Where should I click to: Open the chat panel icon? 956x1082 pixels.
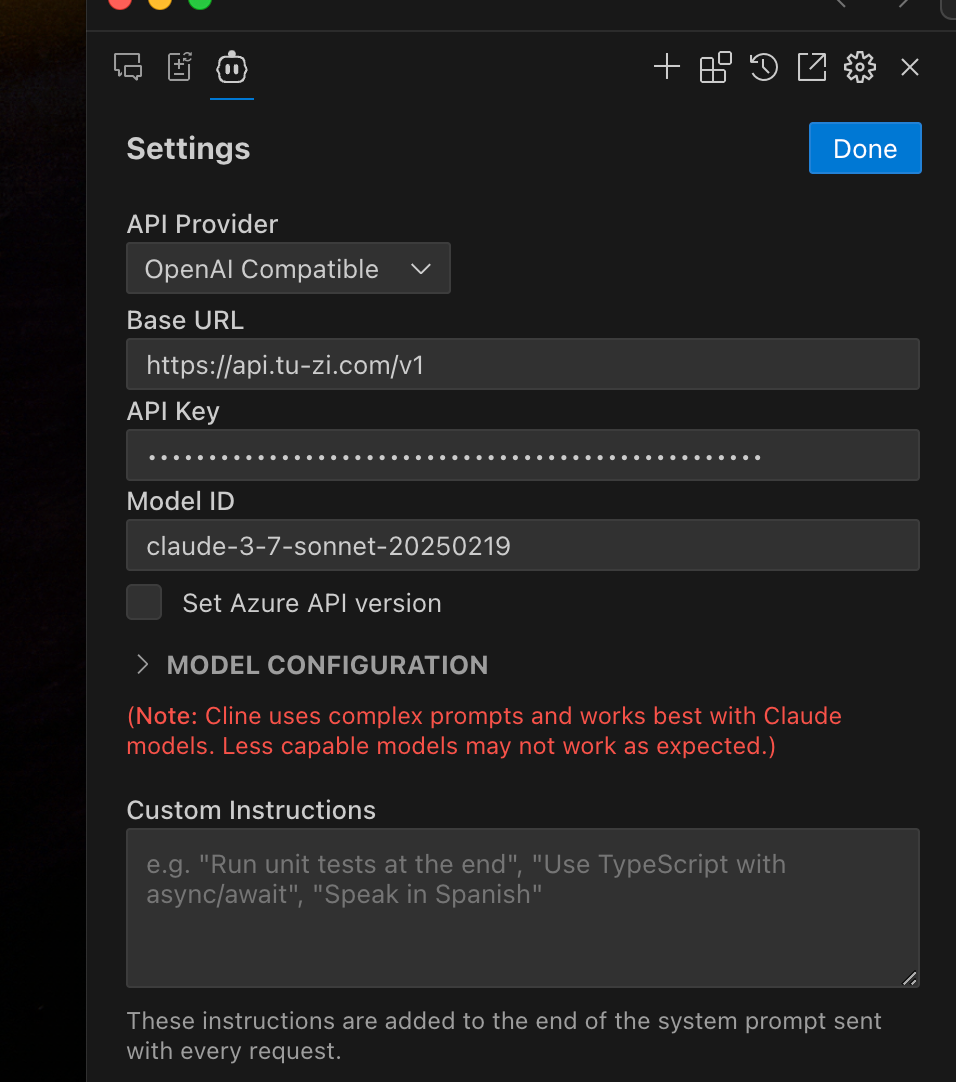coord(128,68)
